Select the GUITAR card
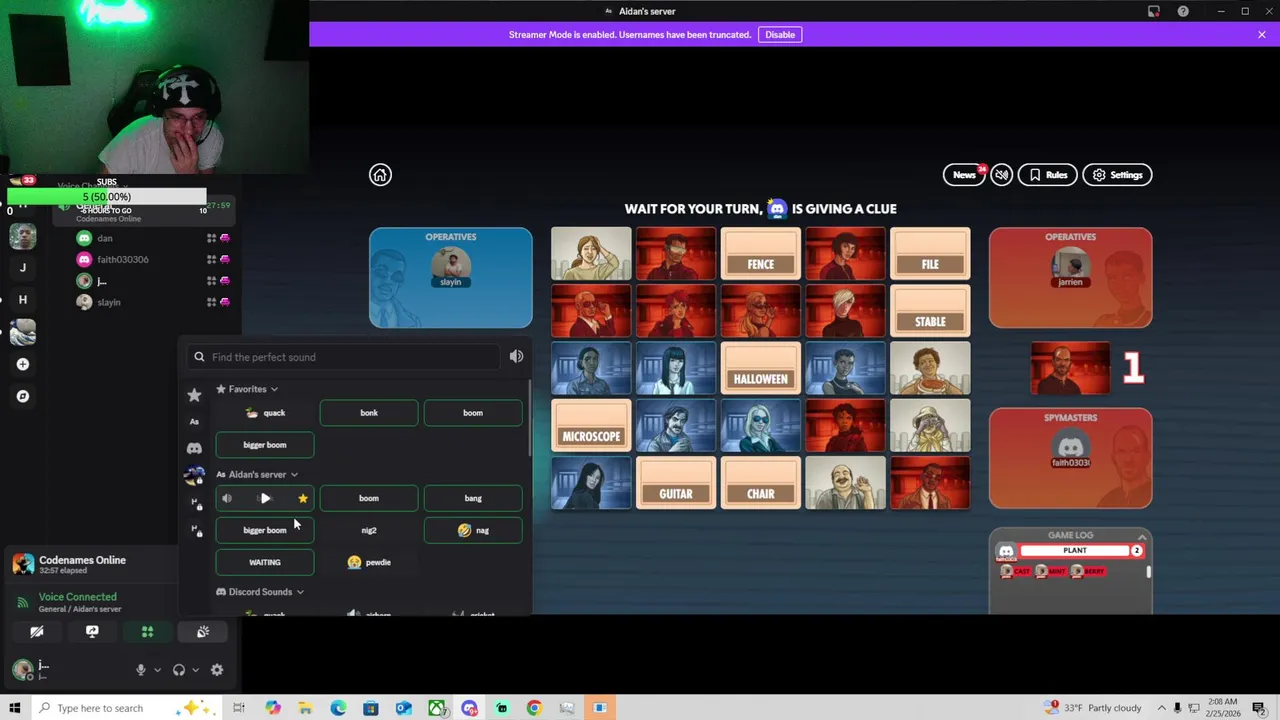Viewport: 1280px width, 720px height. (x=676, y=484)
